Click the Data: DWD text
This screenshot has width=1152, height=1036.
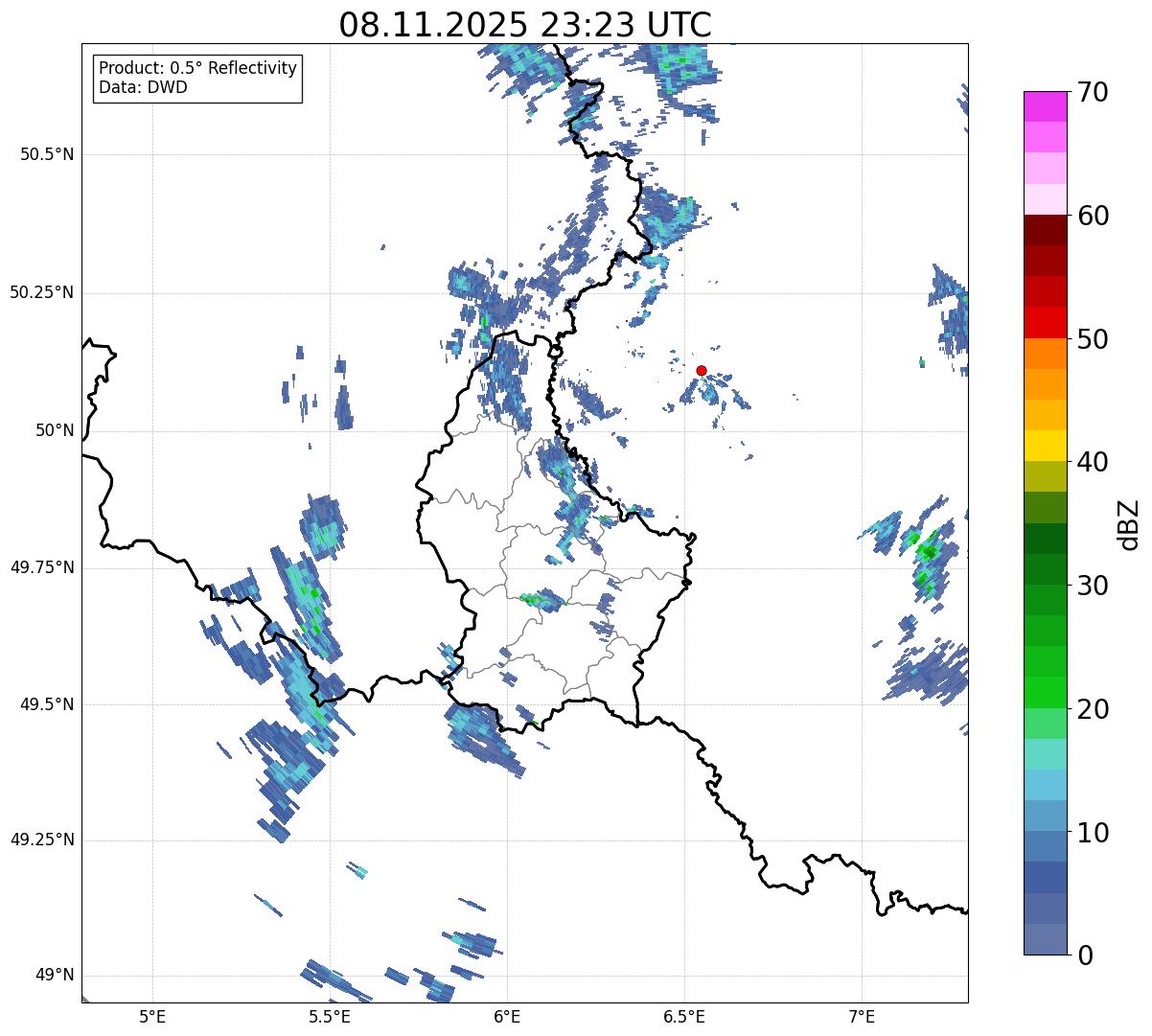pos(143,87)
